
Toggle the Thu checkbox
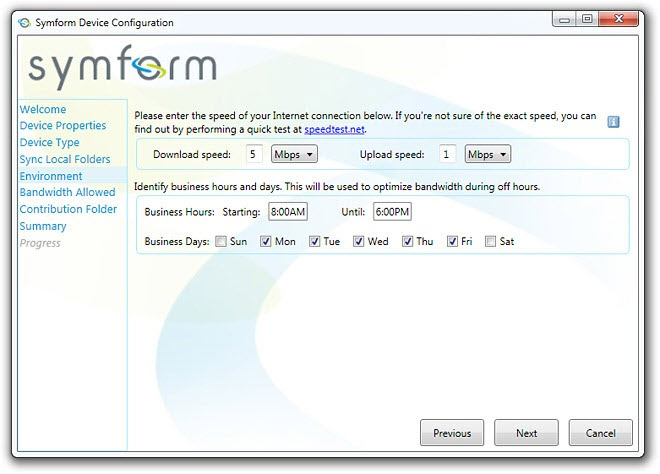click(x=407, y=242)
